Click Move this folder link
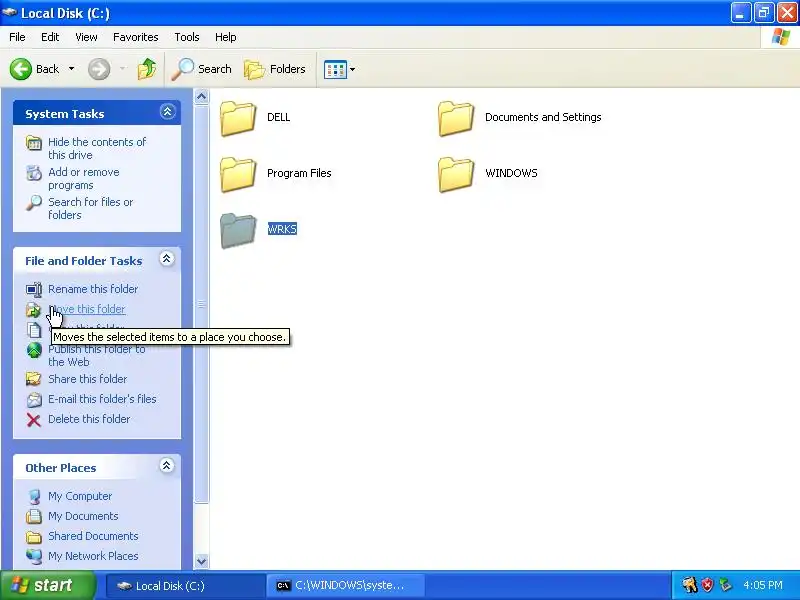This screenshot has width=800, height=600. coord(87,309)
